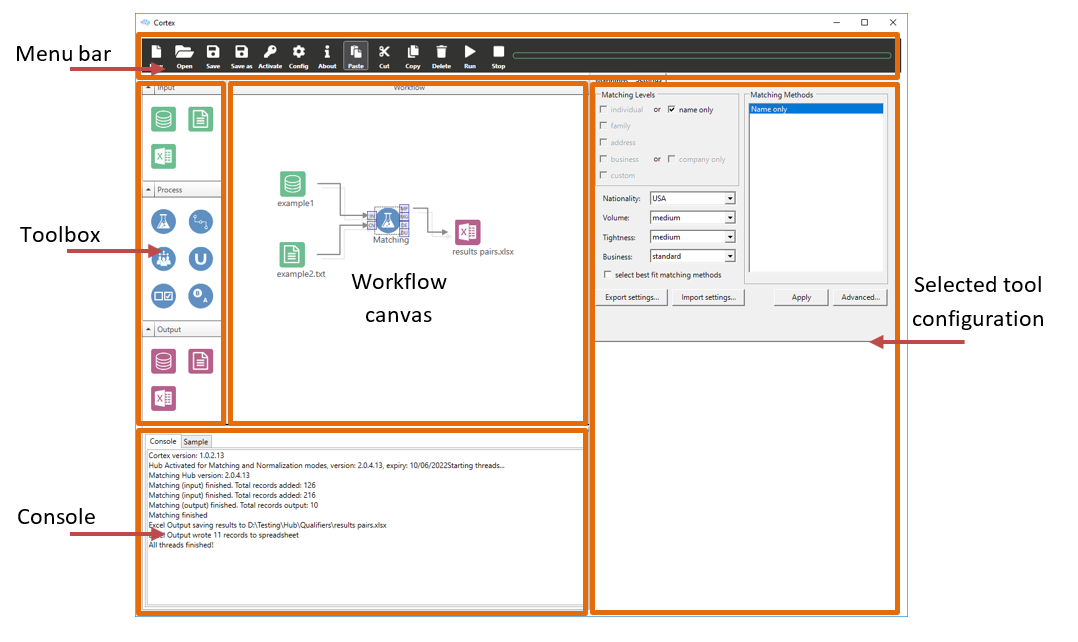Choose Save as in the toolbar
Image resolution: width=1078 pixels, height=642 pixels.
pos(241,55)
